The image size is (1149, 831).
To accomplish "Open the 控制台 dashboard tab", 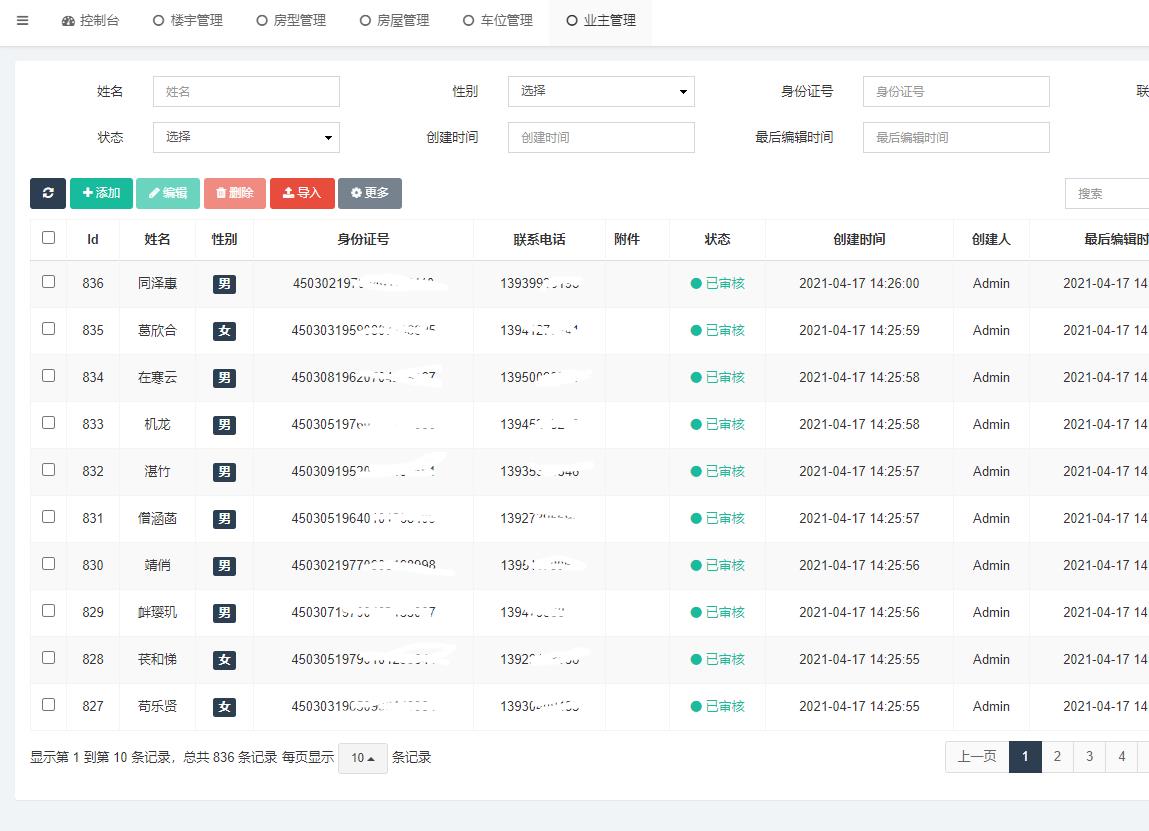I will point(90,20).
